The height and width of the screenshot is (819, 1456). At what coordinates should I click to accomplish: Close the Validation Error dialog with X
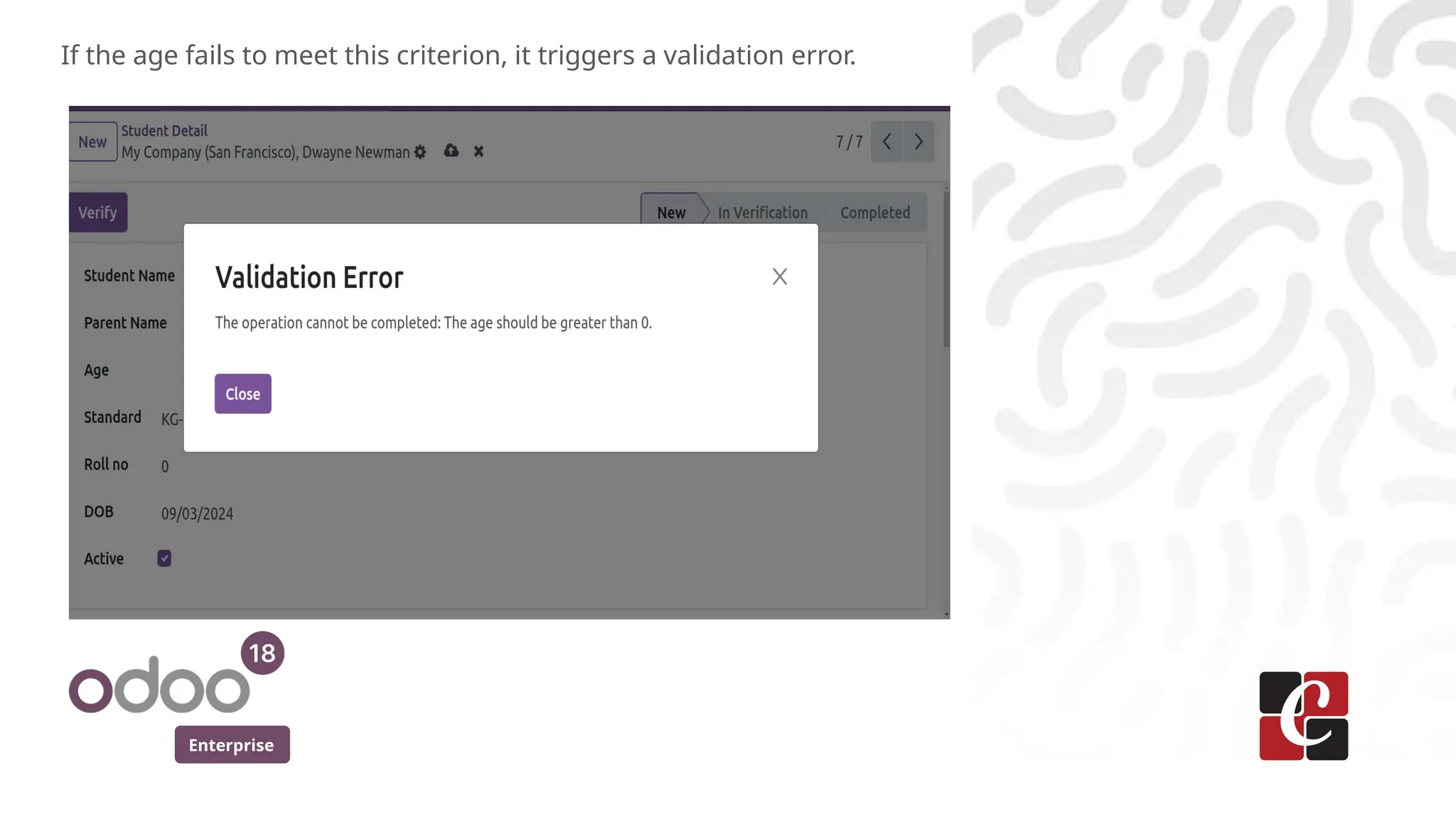[779, 277]
